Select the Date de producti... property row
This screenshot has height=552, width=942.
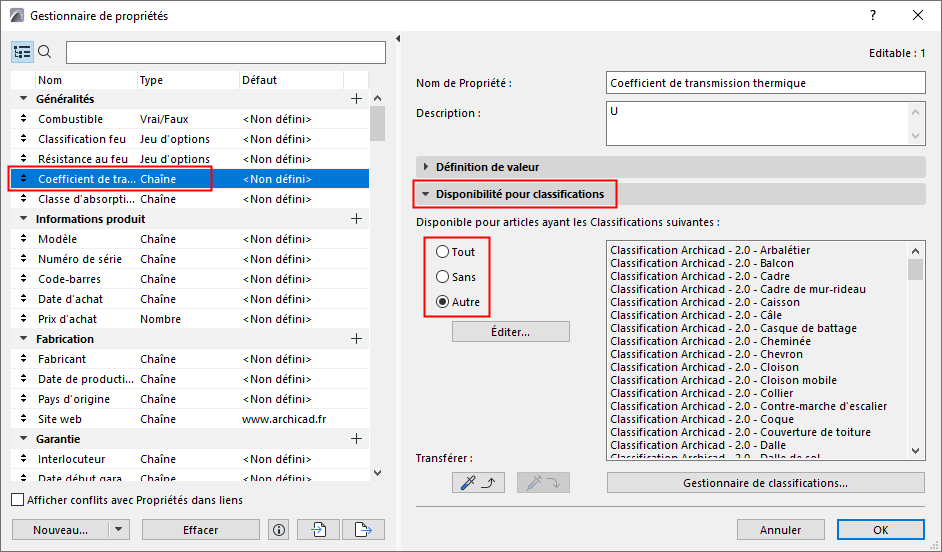(x=190, y=379)
